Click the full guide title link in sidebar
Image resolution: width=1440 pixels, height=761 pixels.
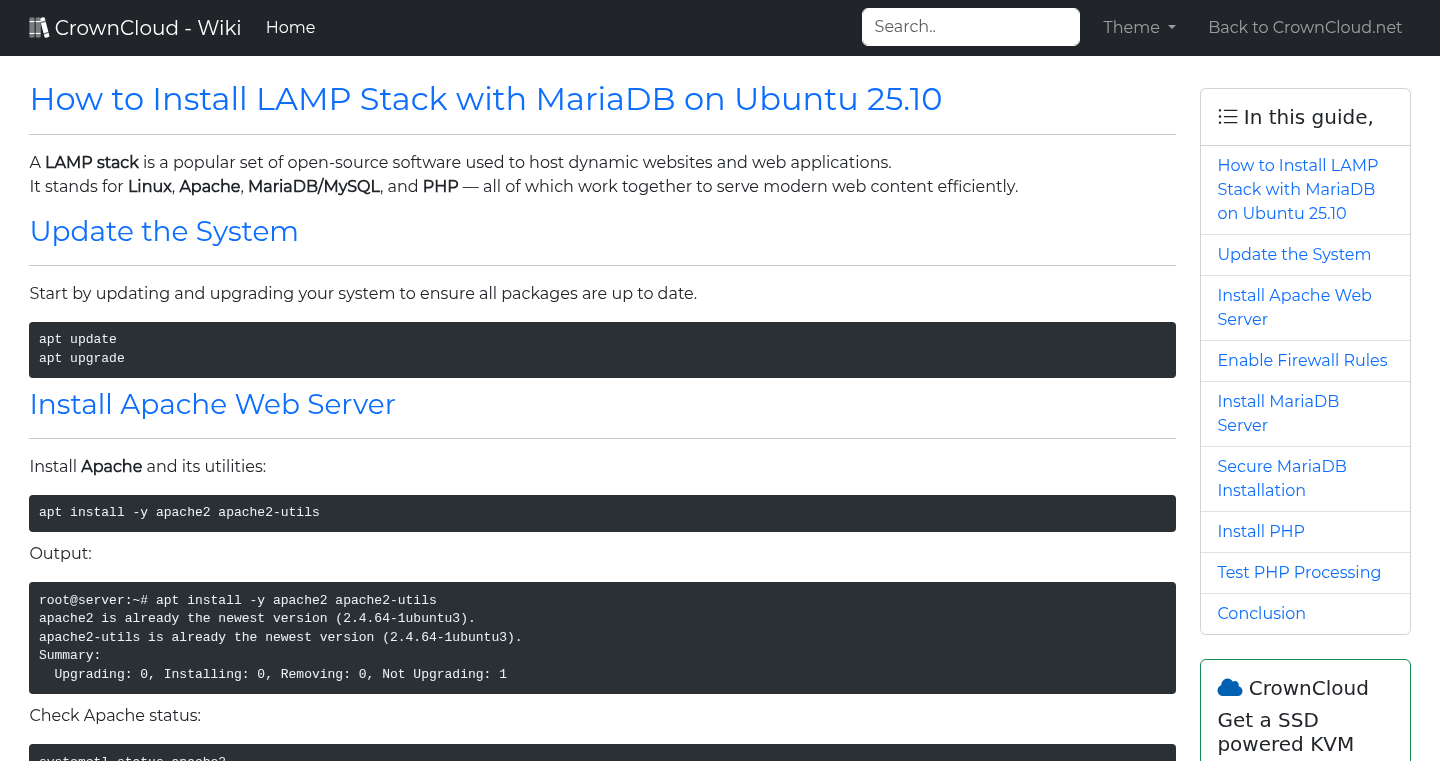coord(1297,189)
